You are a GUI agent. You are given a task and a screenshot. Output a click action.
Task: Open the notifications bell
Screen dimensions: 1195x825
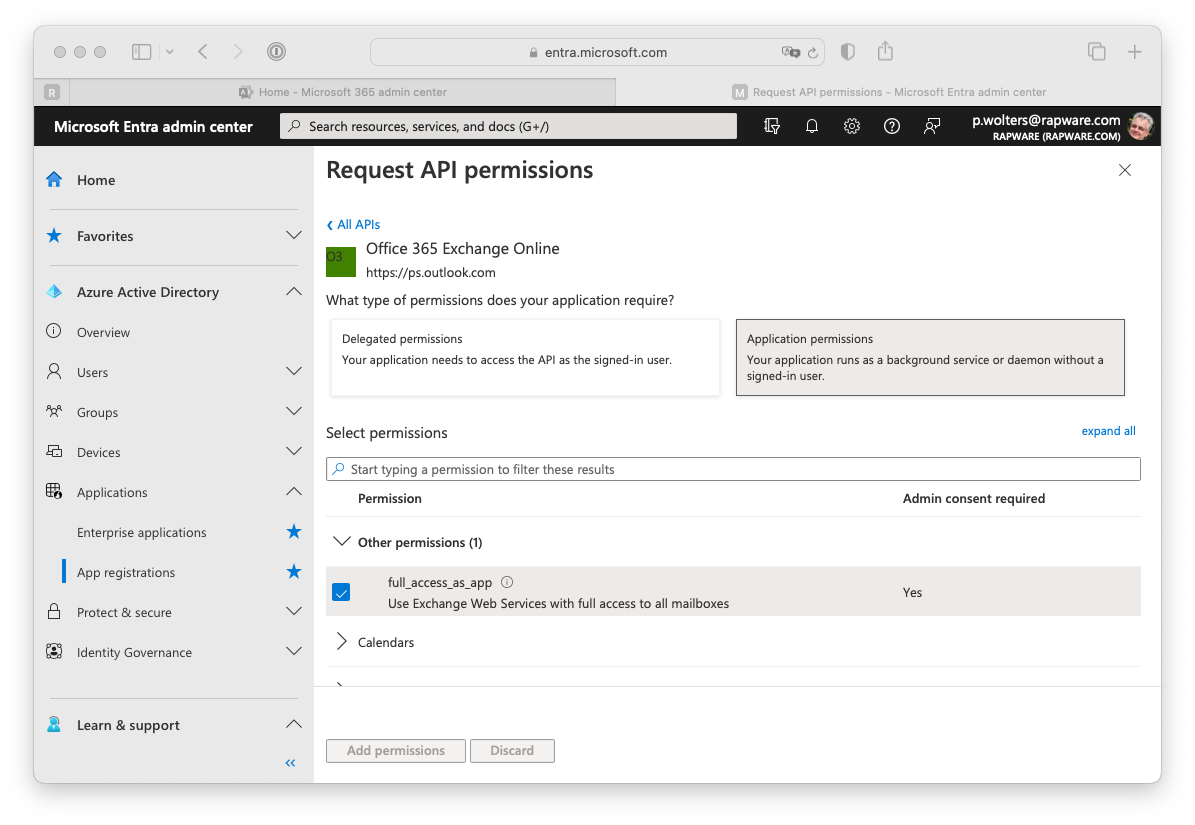pos(812,126)
